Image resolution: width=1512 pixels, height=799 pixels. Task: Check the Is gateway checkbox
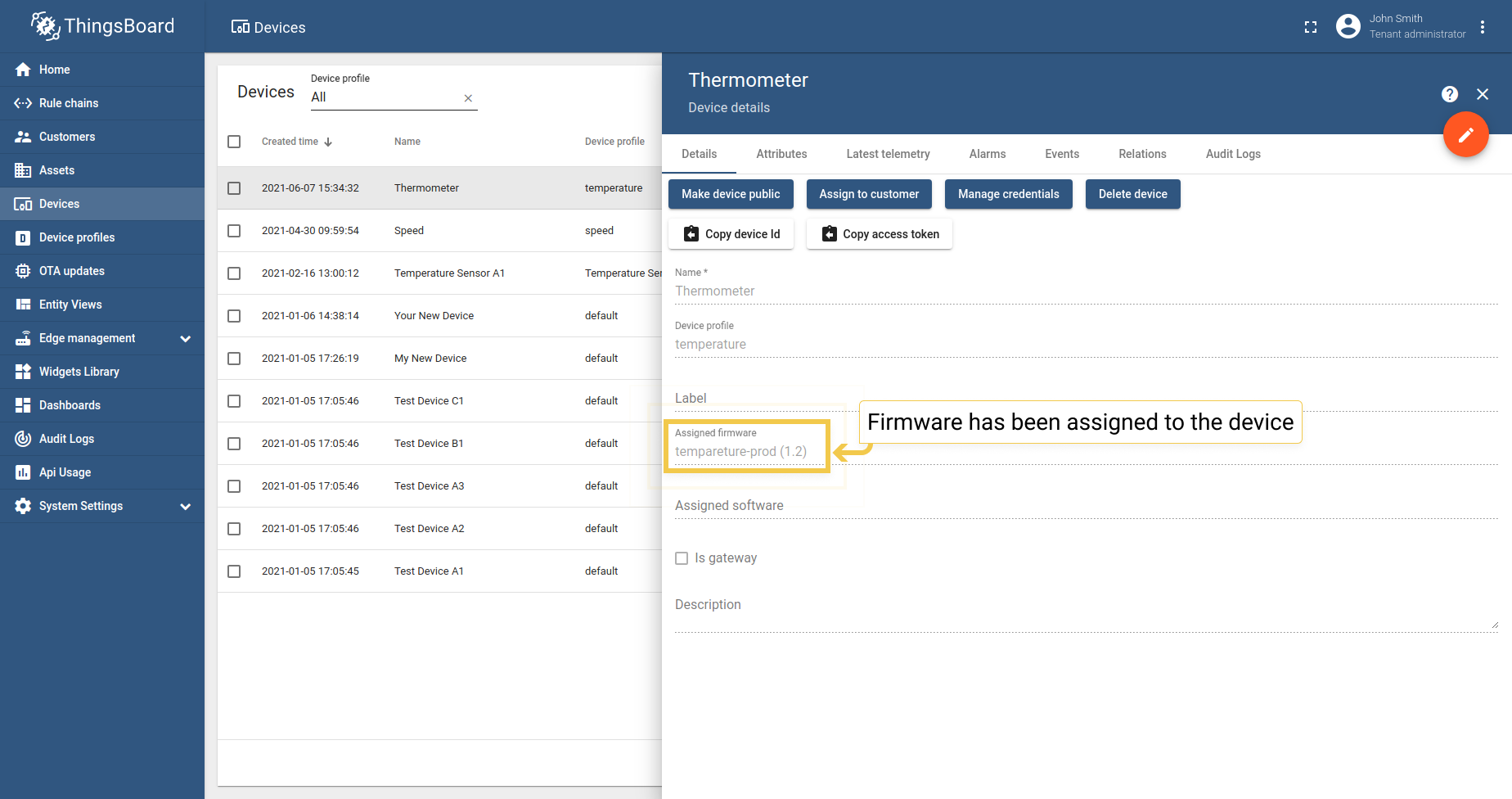point(682,558)
